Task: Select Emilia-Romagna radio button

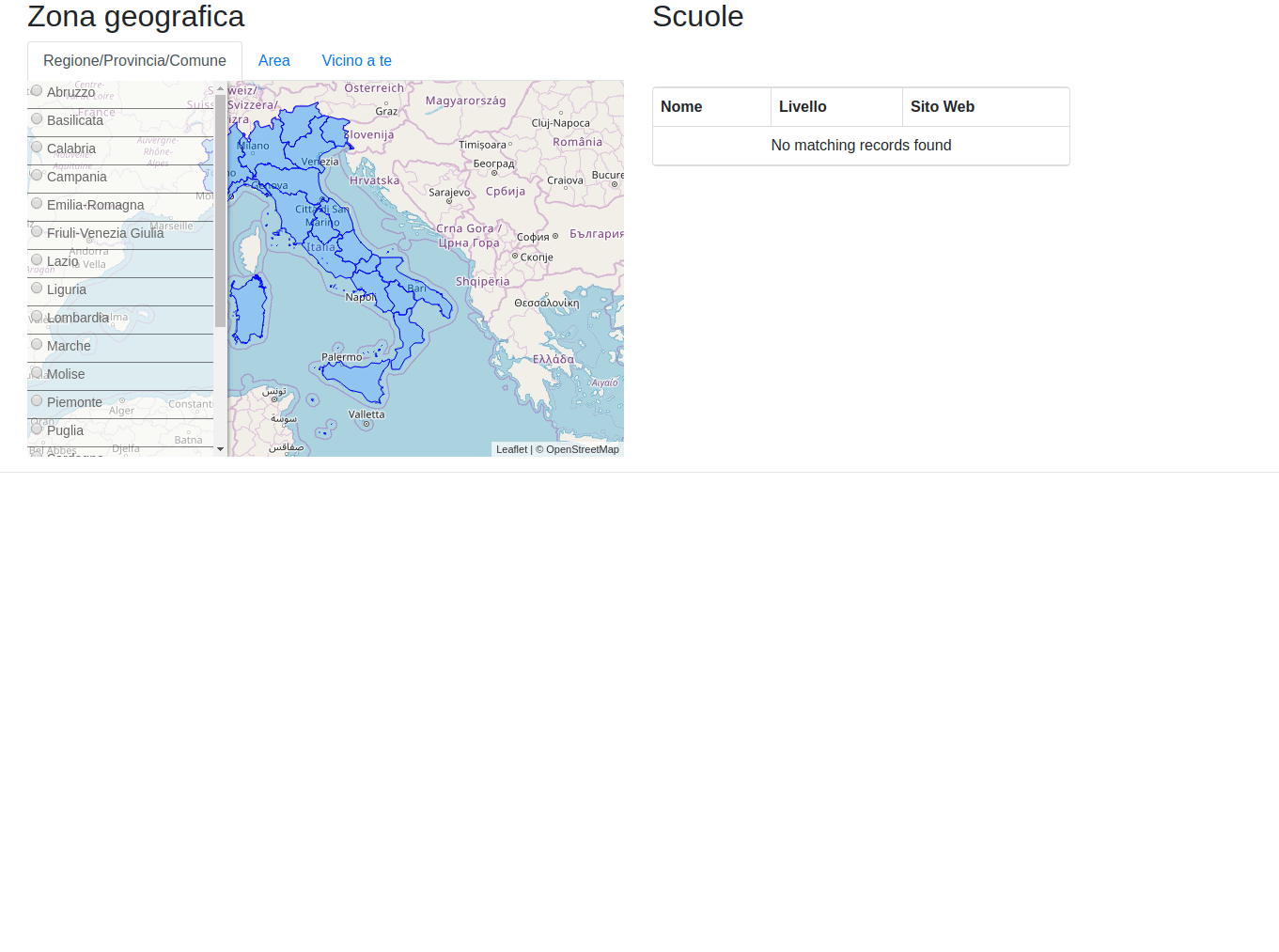Action: [x=37, y=204]
